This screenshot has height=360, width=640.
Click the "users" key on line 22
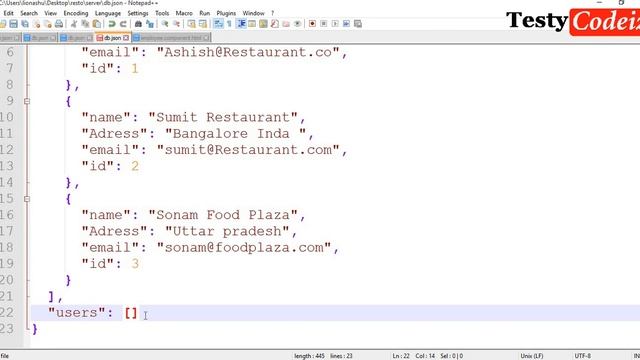[x=76, y=313]
